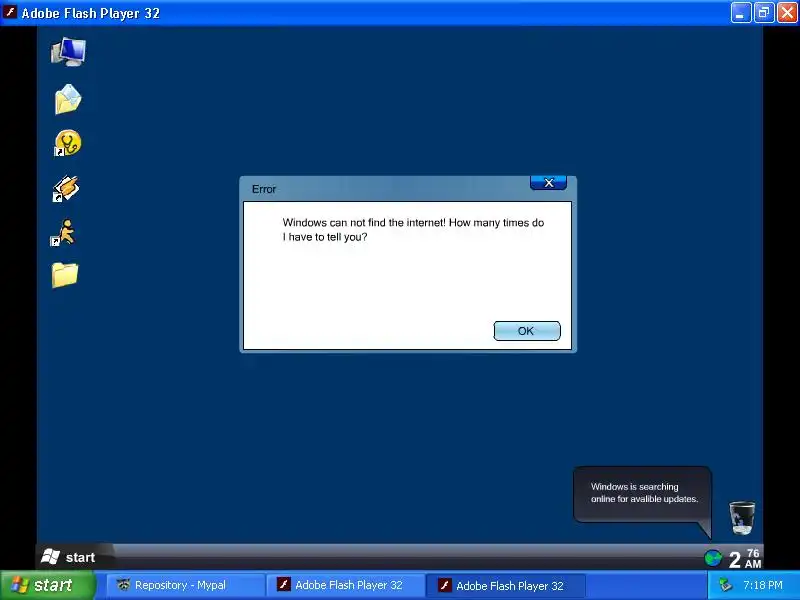
Task: Restore down the Adobe Flash Player window
Action: (764, 13)
